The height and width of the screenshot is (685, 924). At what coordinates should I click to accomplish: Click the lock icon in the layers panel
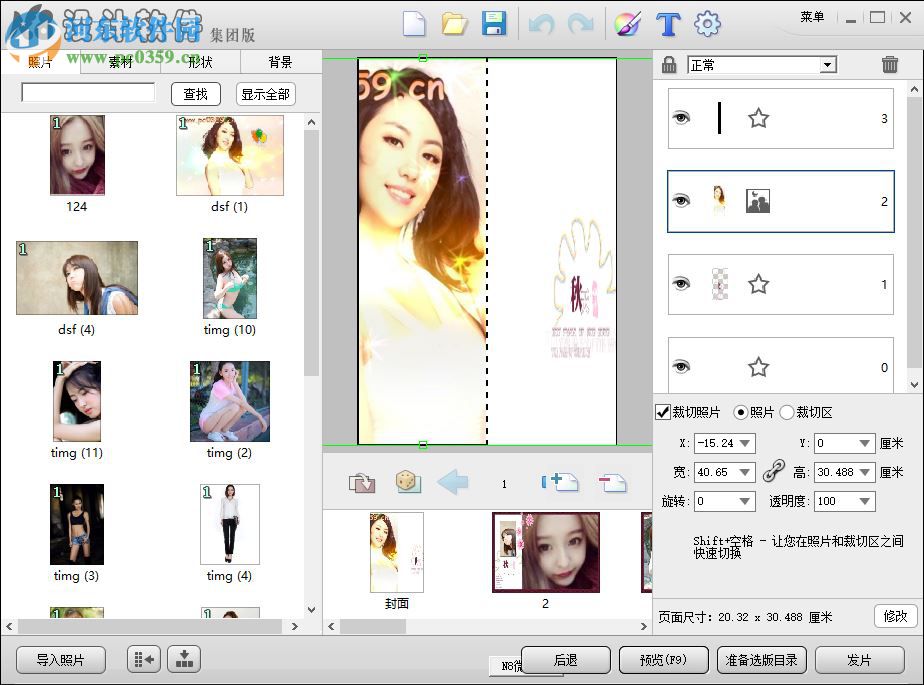[x=666, y=64]
